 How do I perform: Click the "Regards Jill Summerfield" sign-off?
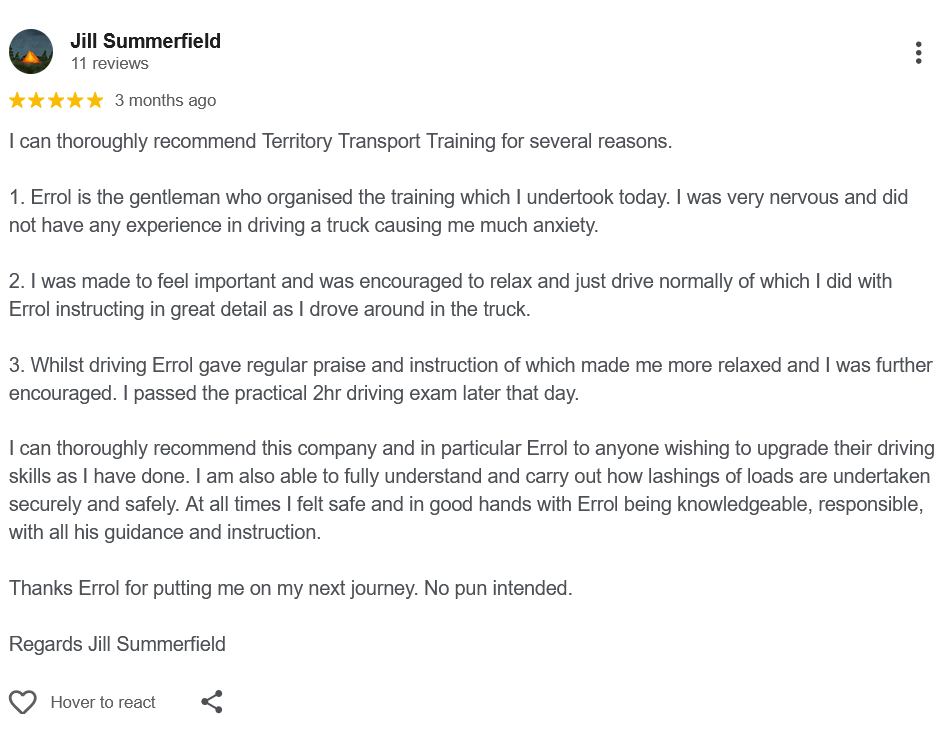click(117, 644)
